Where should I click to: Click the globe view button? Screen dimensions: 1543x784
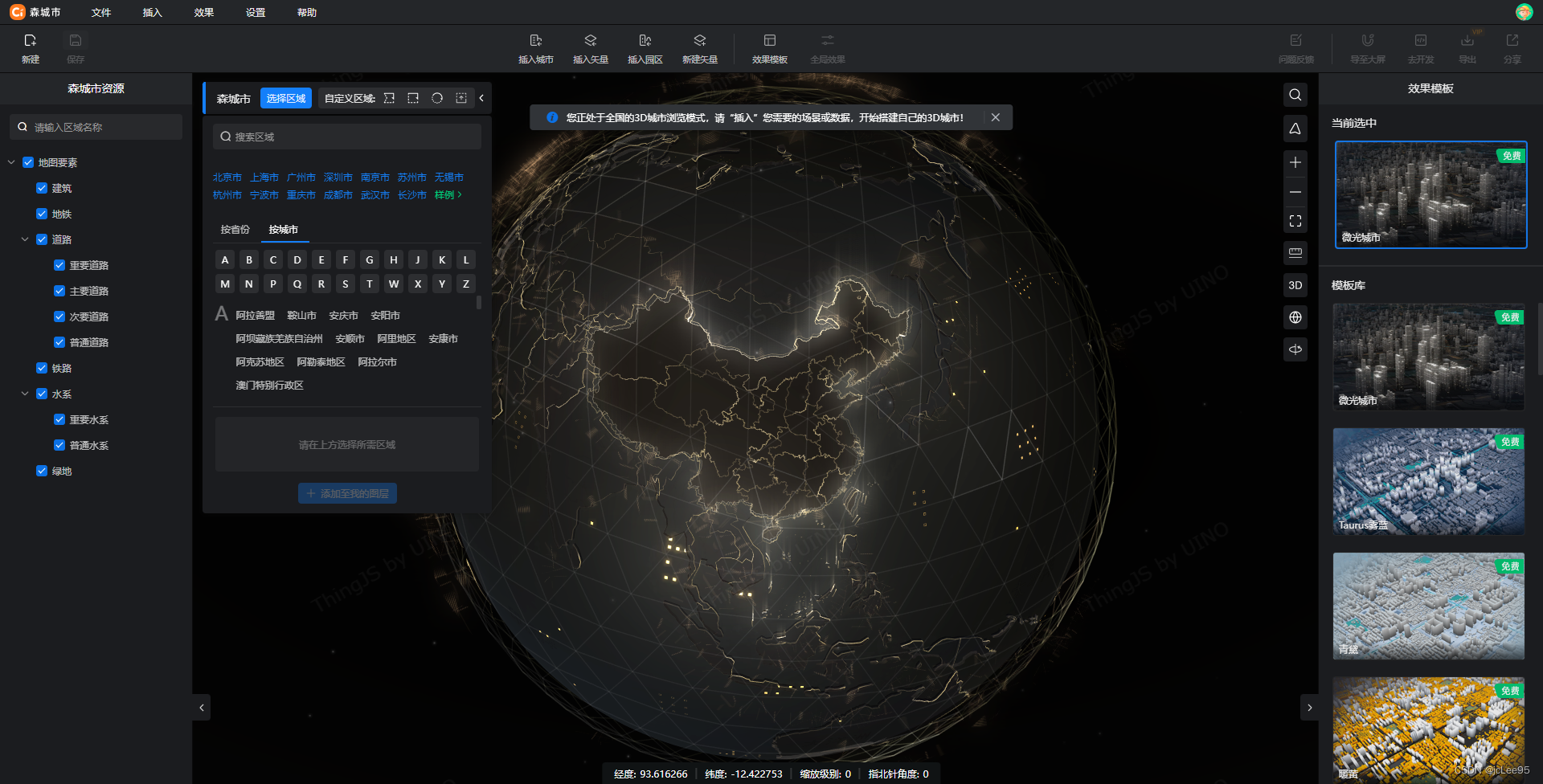click(1295, 317)
